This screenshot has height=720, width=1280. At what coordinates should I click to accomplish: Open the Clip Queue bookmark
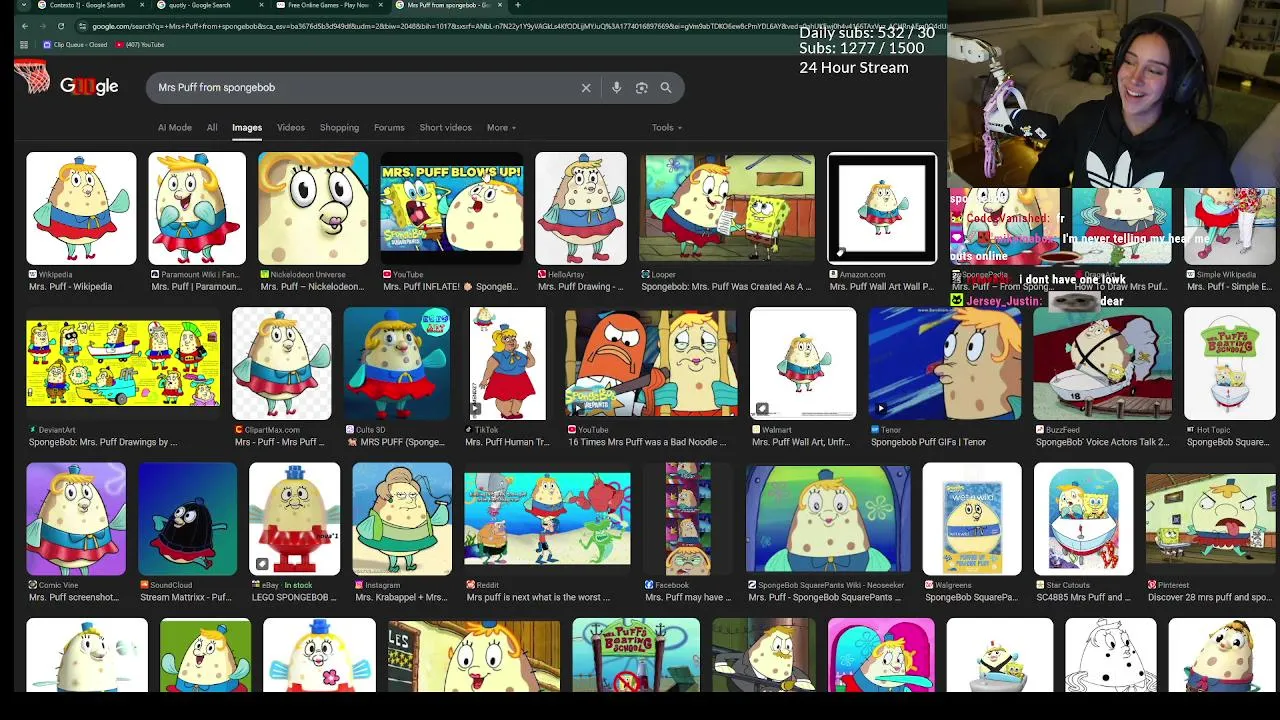tap(75, 45)
